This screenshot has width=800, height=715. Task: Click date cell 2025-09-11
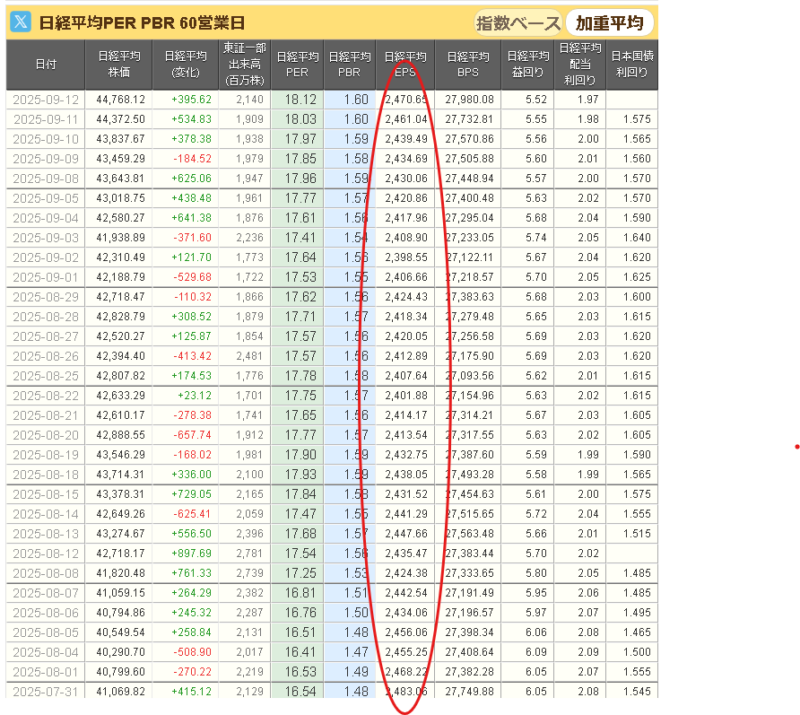click(45, 119)
